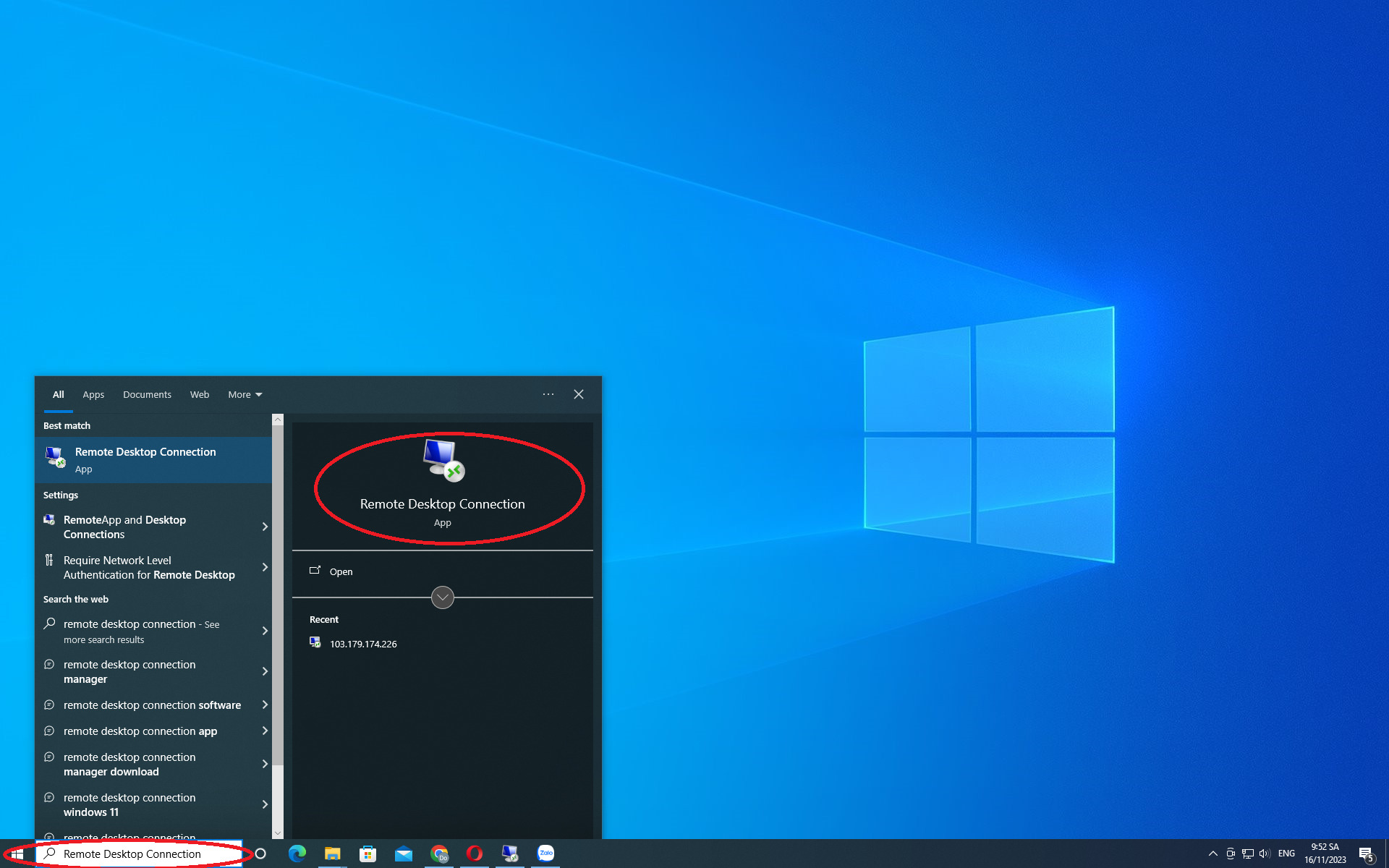Expand RemoteApp and Desktop Connections result
This screenshot has height=868, width=1389.
click(x=265, y=527)
